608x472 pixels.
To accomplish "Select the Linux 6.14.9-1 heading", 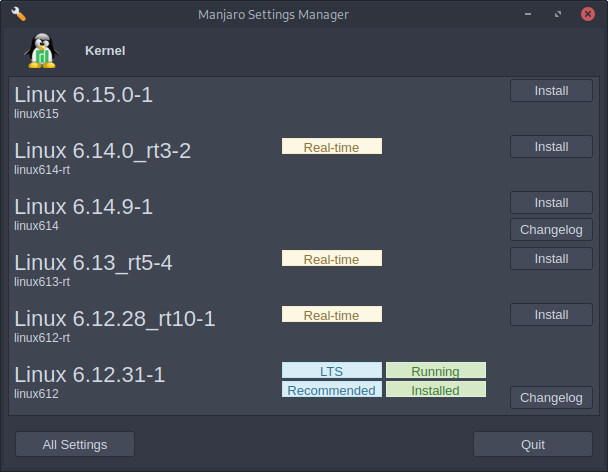I will coord(83,207).
